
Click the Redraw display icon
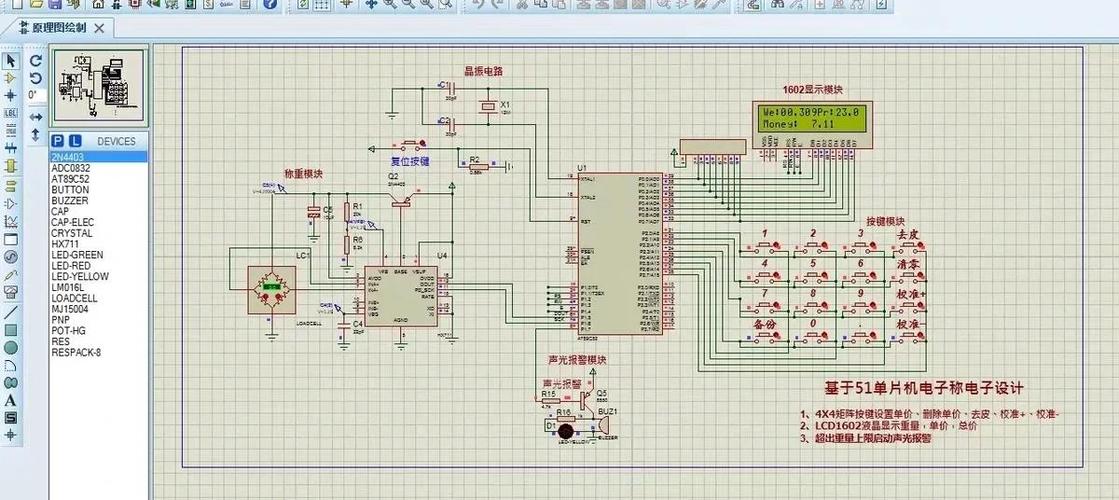[303, 4]
